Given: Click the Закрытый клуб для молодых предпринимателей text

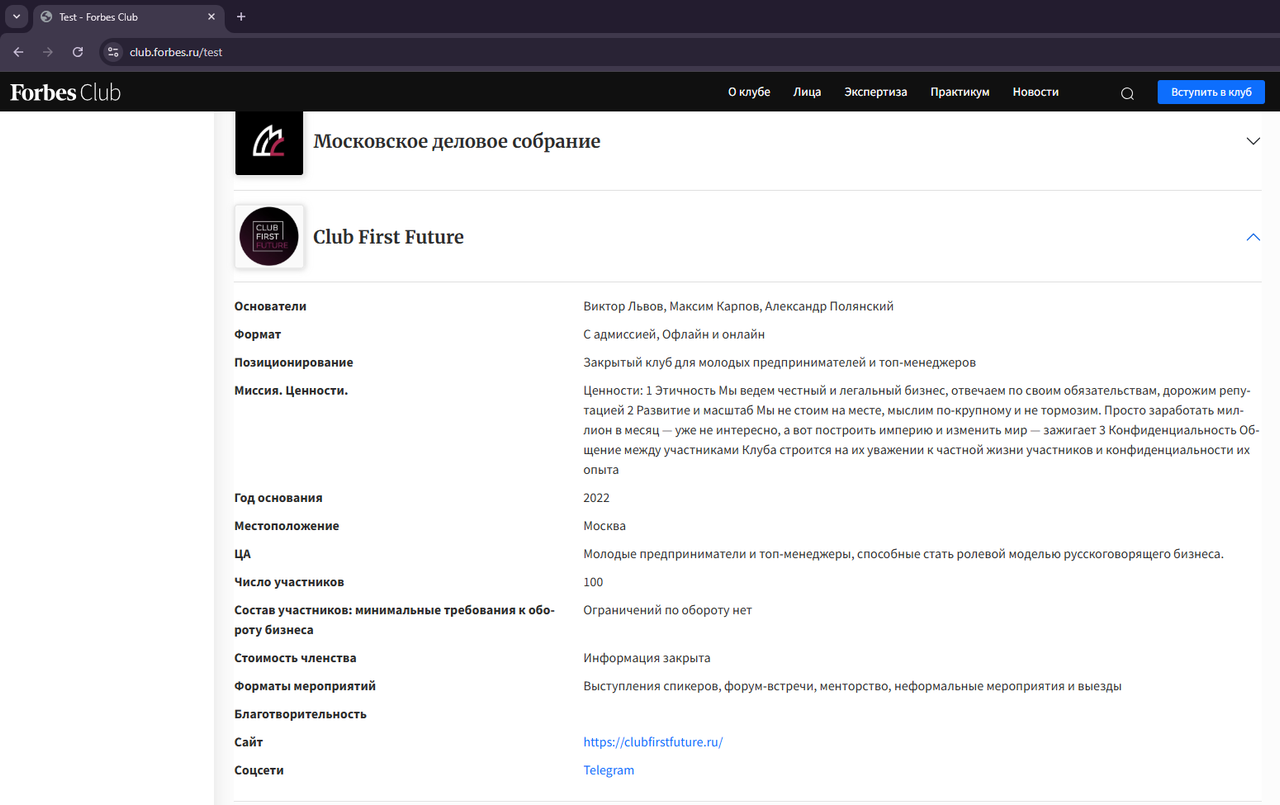Looking at the screenshot, I should 780,362.
